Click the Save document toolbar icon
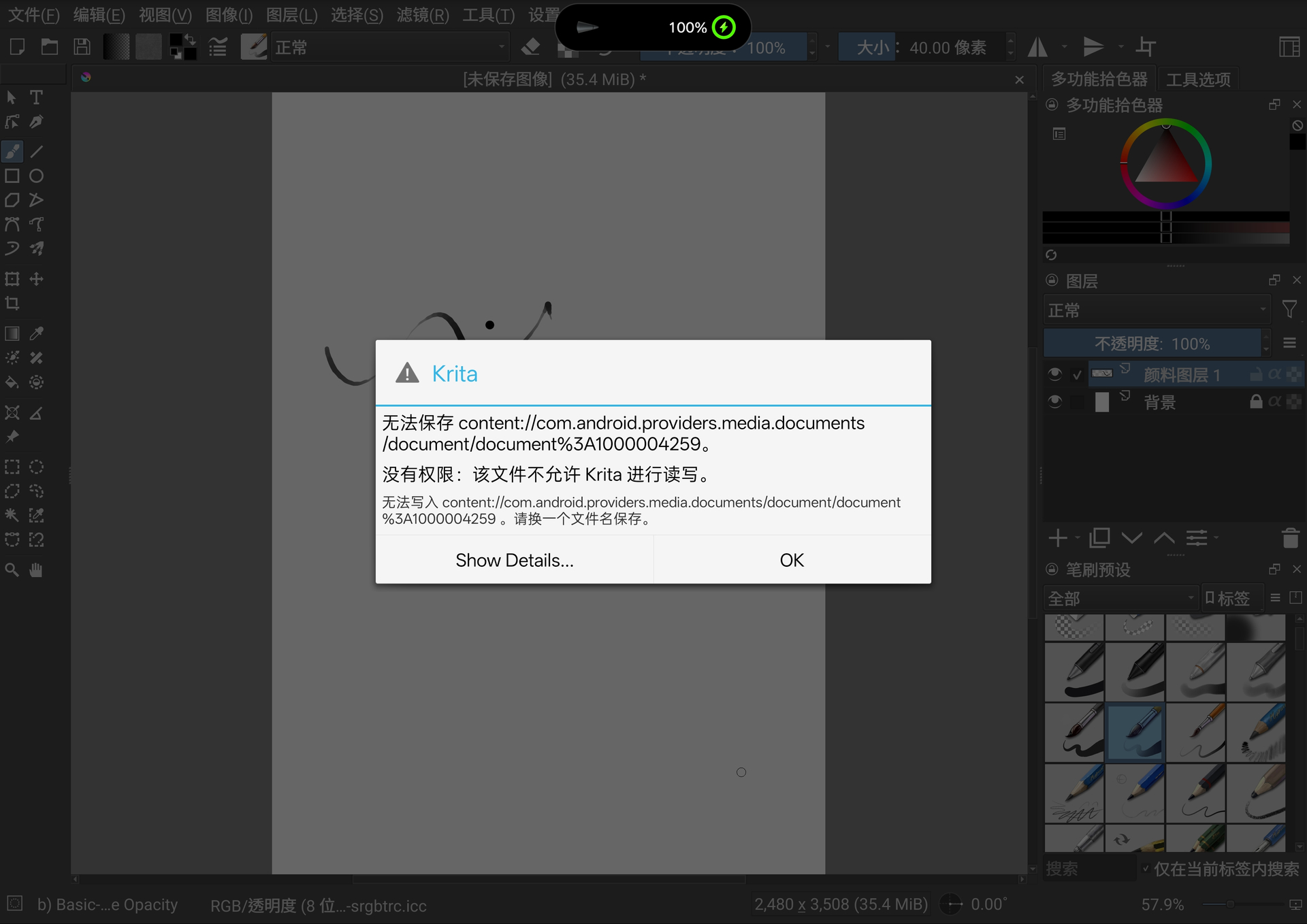The width and height of the screenshot is (1307, 924). (x=82, y=47)
